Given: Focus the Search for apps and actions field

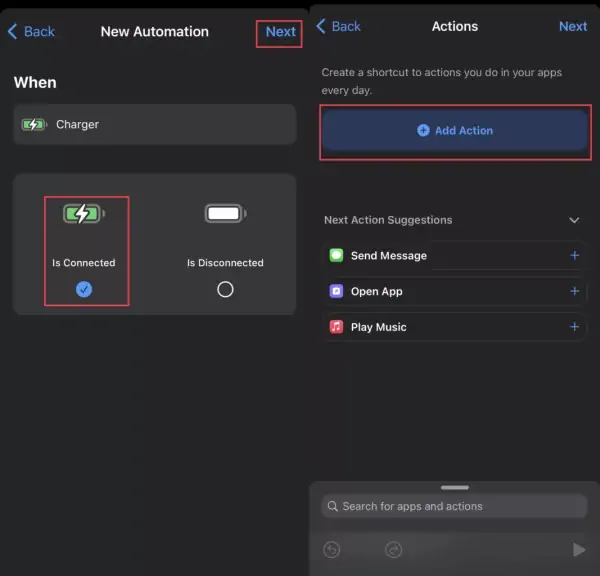Looking at the screenshot, I should (455, 506).
